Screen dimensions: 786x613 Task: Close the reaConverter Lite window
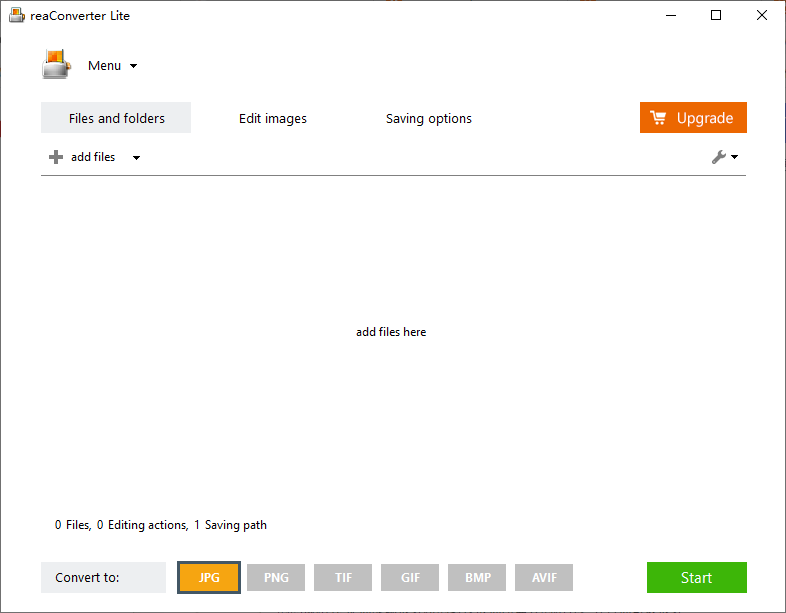click(761, 16)
